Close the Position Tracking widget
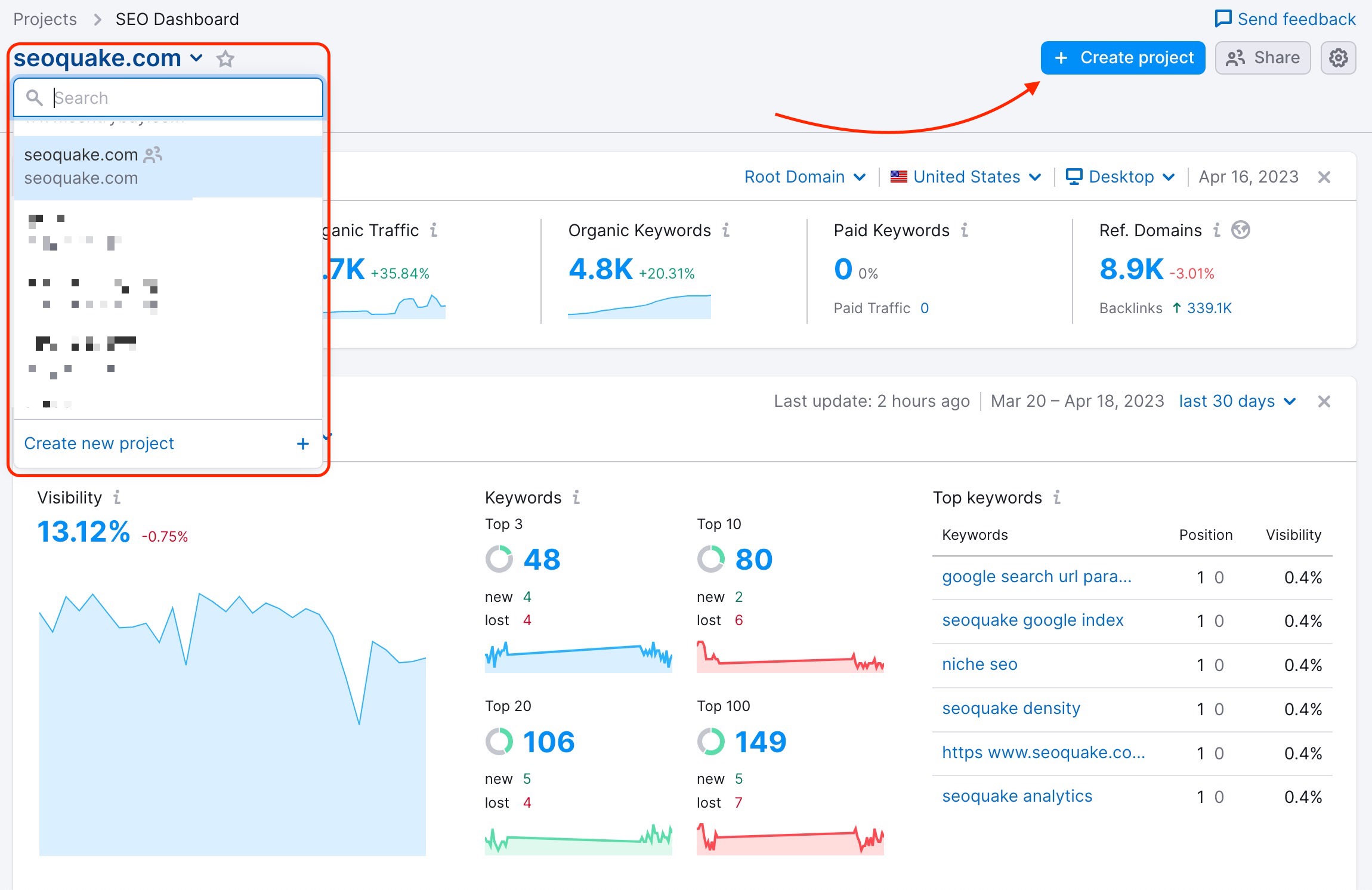The height and width of the screenshot is (890, 1372). [1324, 401]
